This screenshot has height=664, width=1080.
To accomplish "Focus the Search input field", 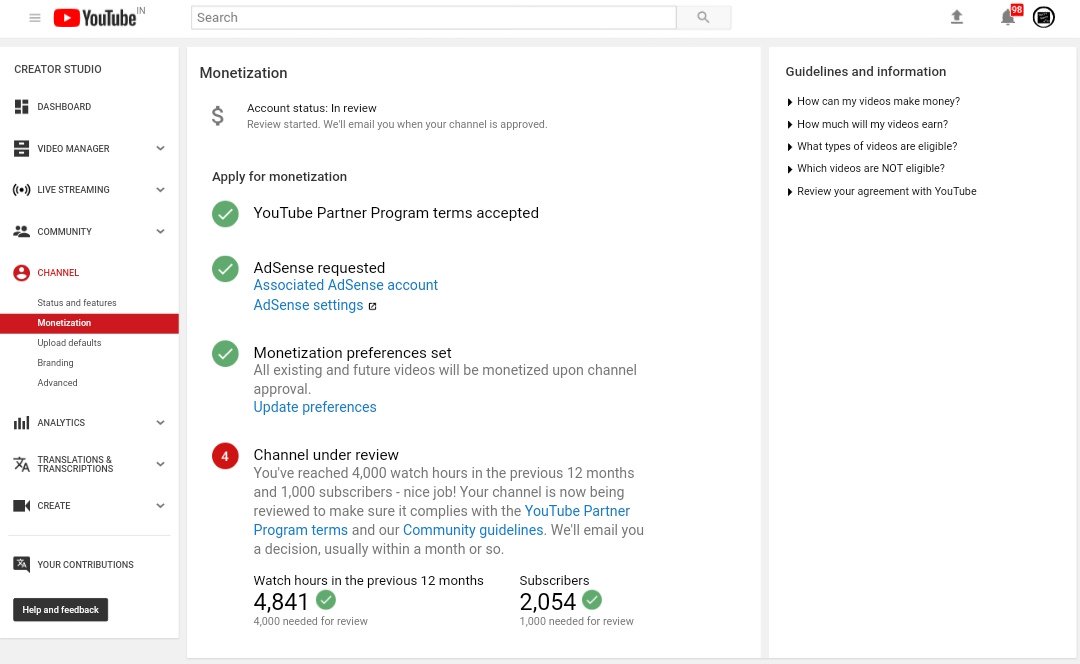I will pos(433,17).
